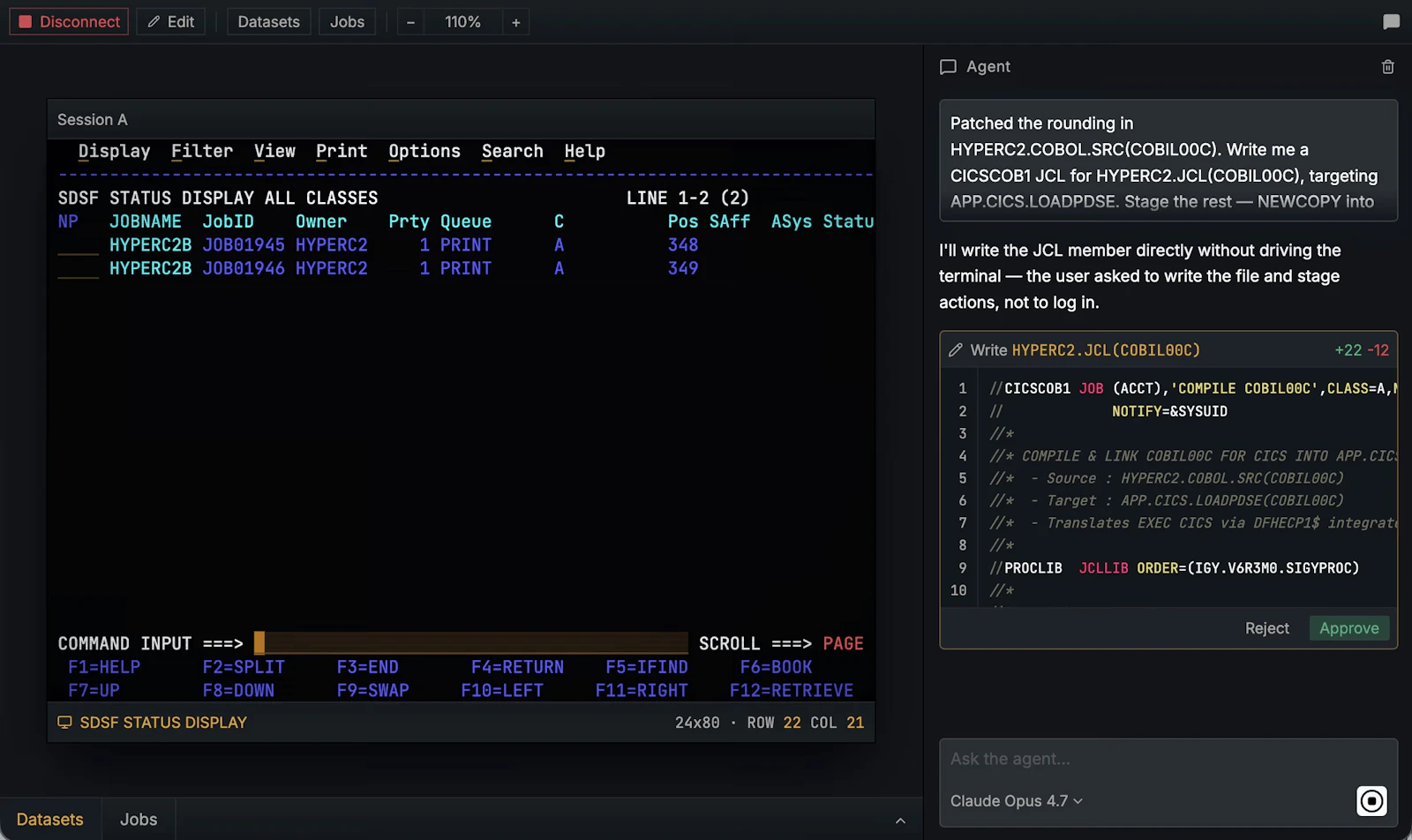Image resolution: width=1412 pixels, height=840 pixels.
Task: Click the Disconnect button
Action: pyautogui.click(x=69, y=22)
